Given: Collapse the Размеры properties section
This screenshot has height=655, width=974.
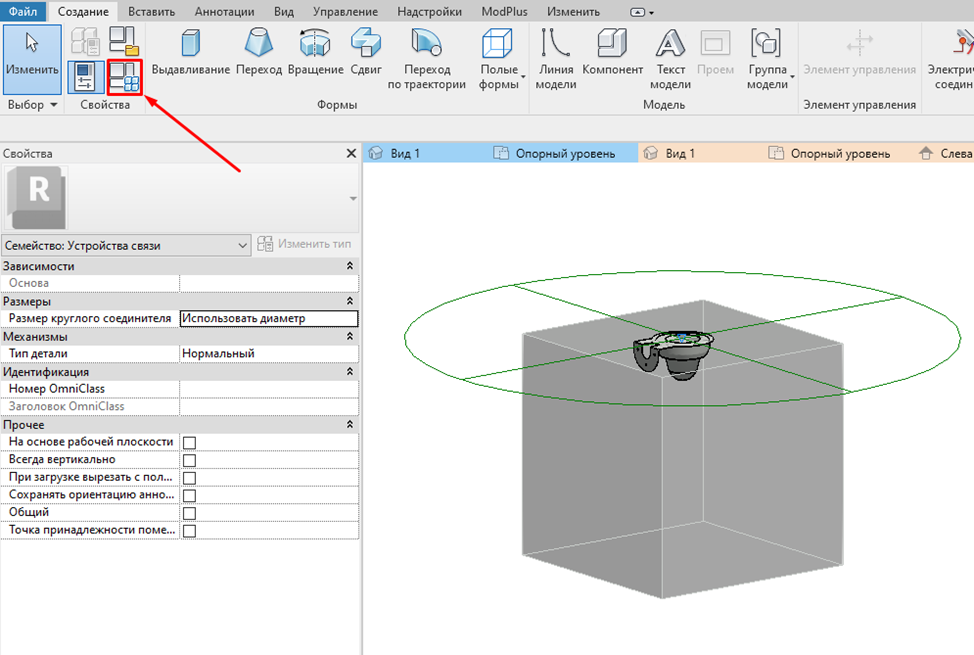Looking at the screenshot, I should point(349,301).
